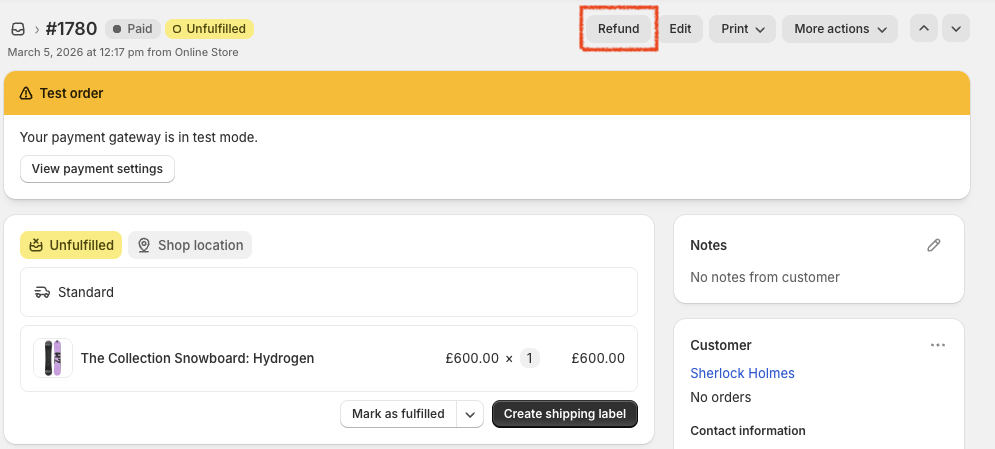Go to previous order with up arrow

pos(924,29)
